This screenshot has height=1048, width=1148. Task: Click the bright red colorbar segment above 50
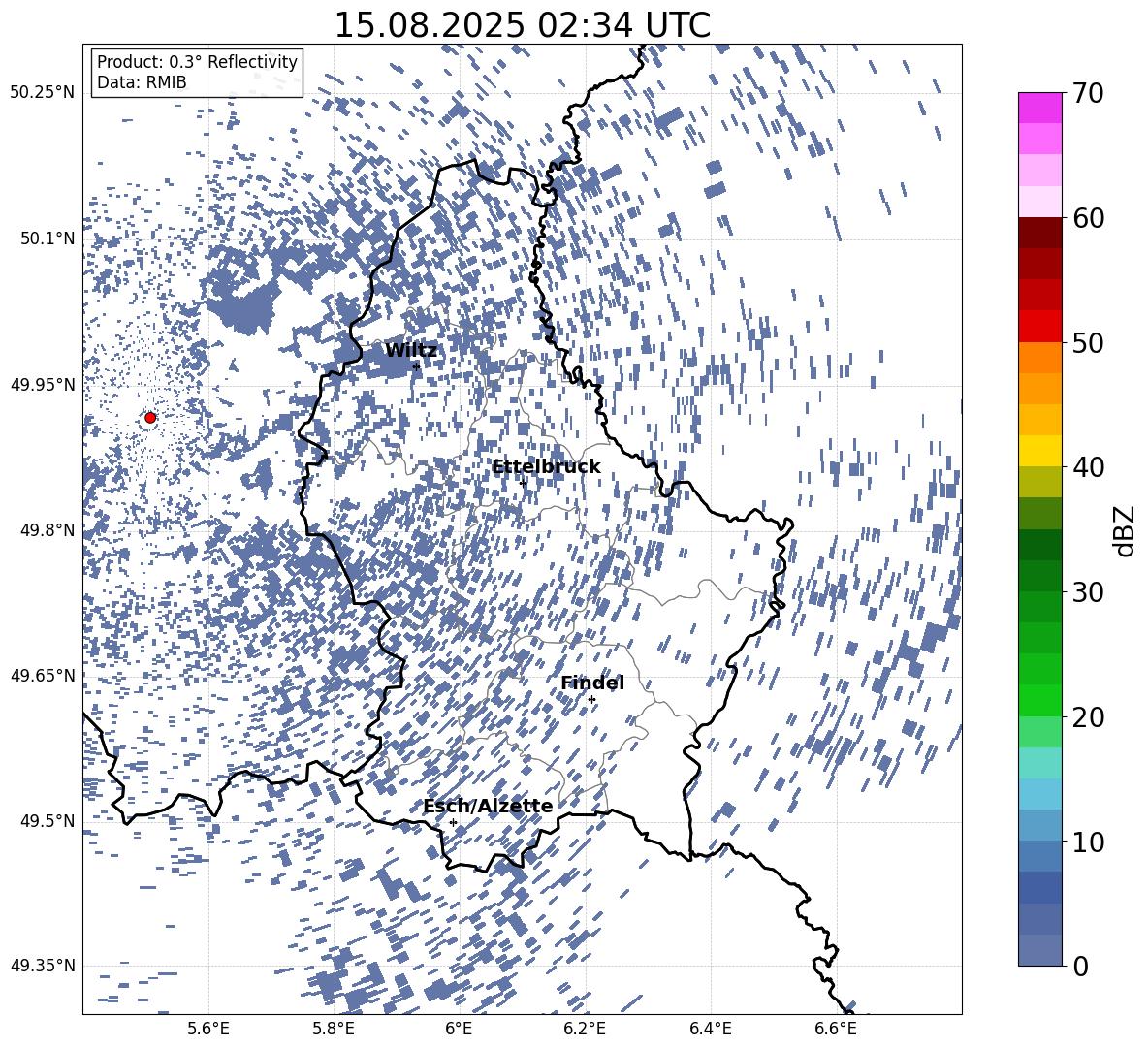coord(1040,327)
